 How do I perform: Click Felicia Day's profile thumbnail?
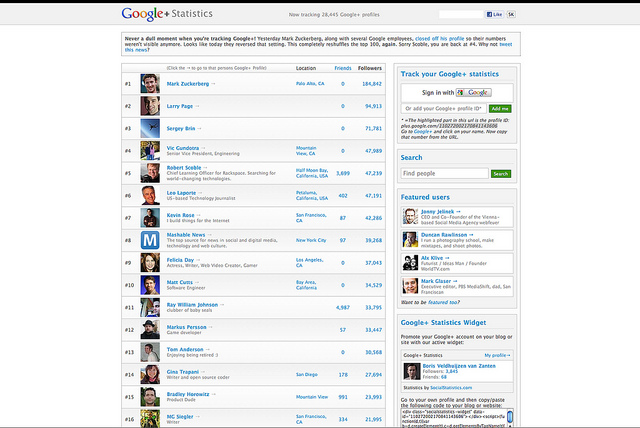[x=149, y=262]
